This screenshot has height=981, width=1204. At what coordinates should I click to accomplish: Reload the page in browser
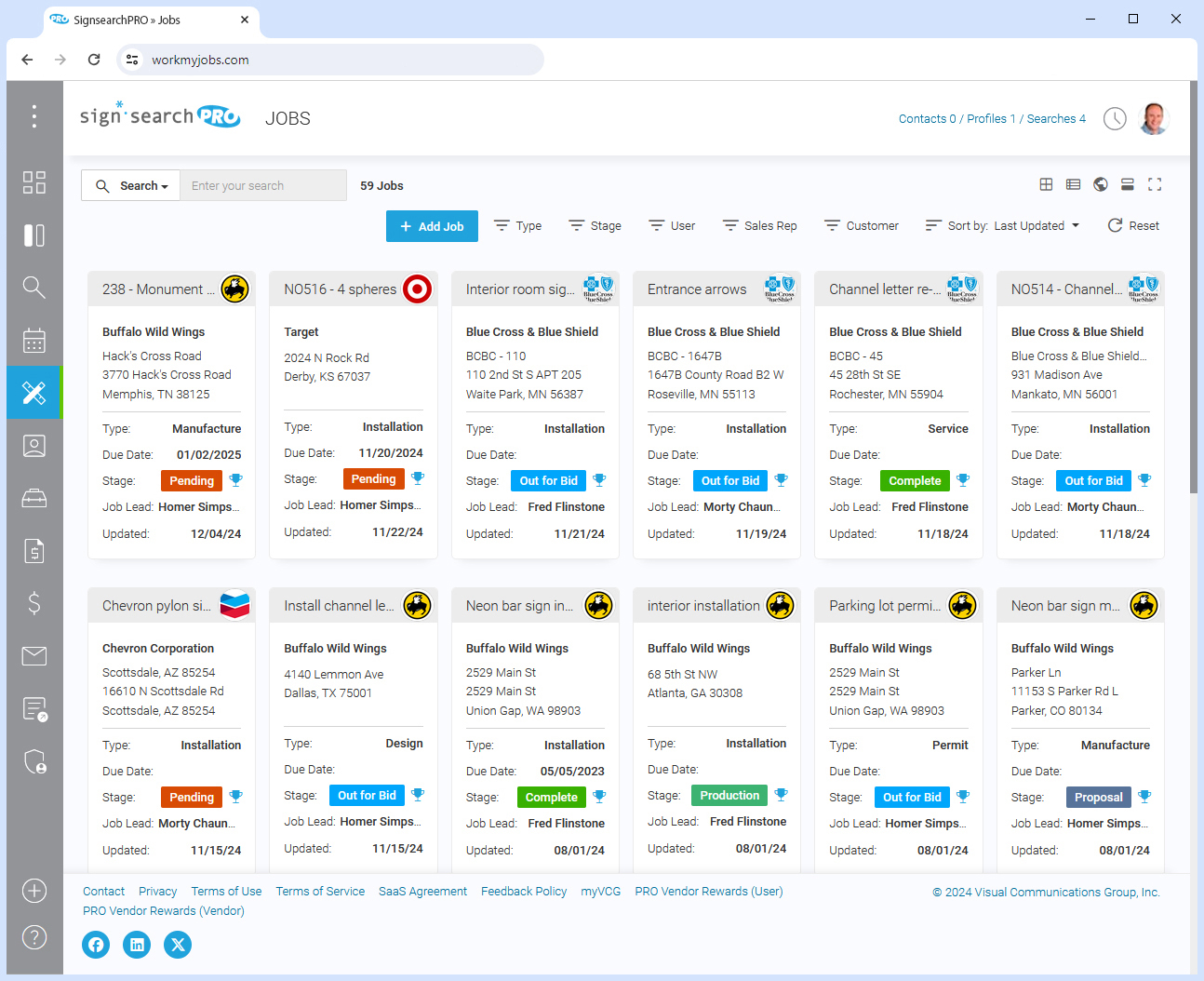[94, 60]
